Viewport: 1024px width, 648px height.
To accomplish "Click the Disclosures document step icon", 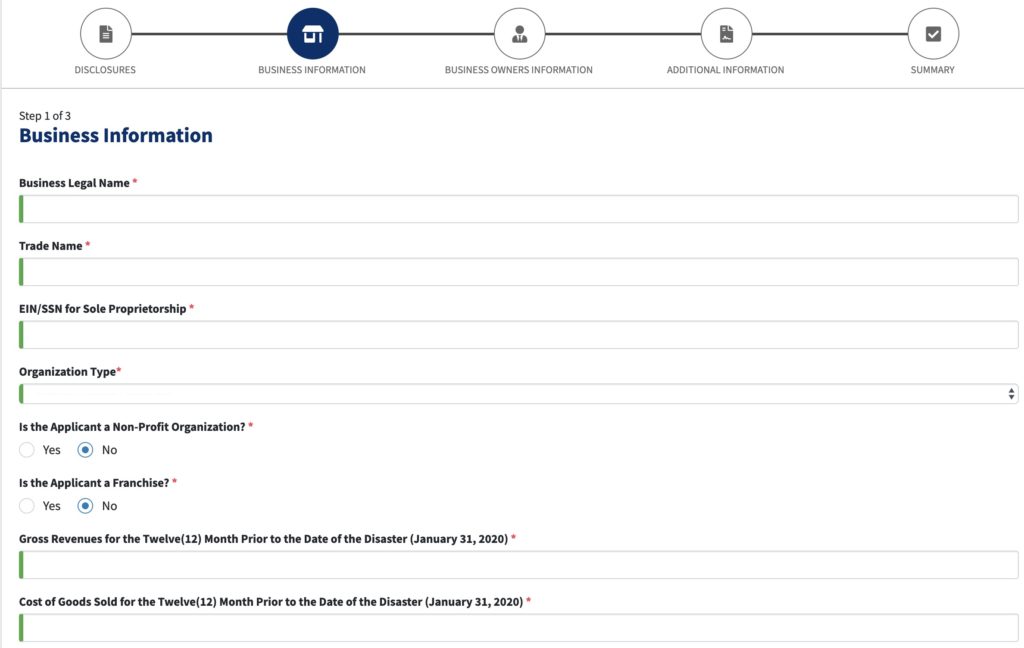I will (105, 34).
